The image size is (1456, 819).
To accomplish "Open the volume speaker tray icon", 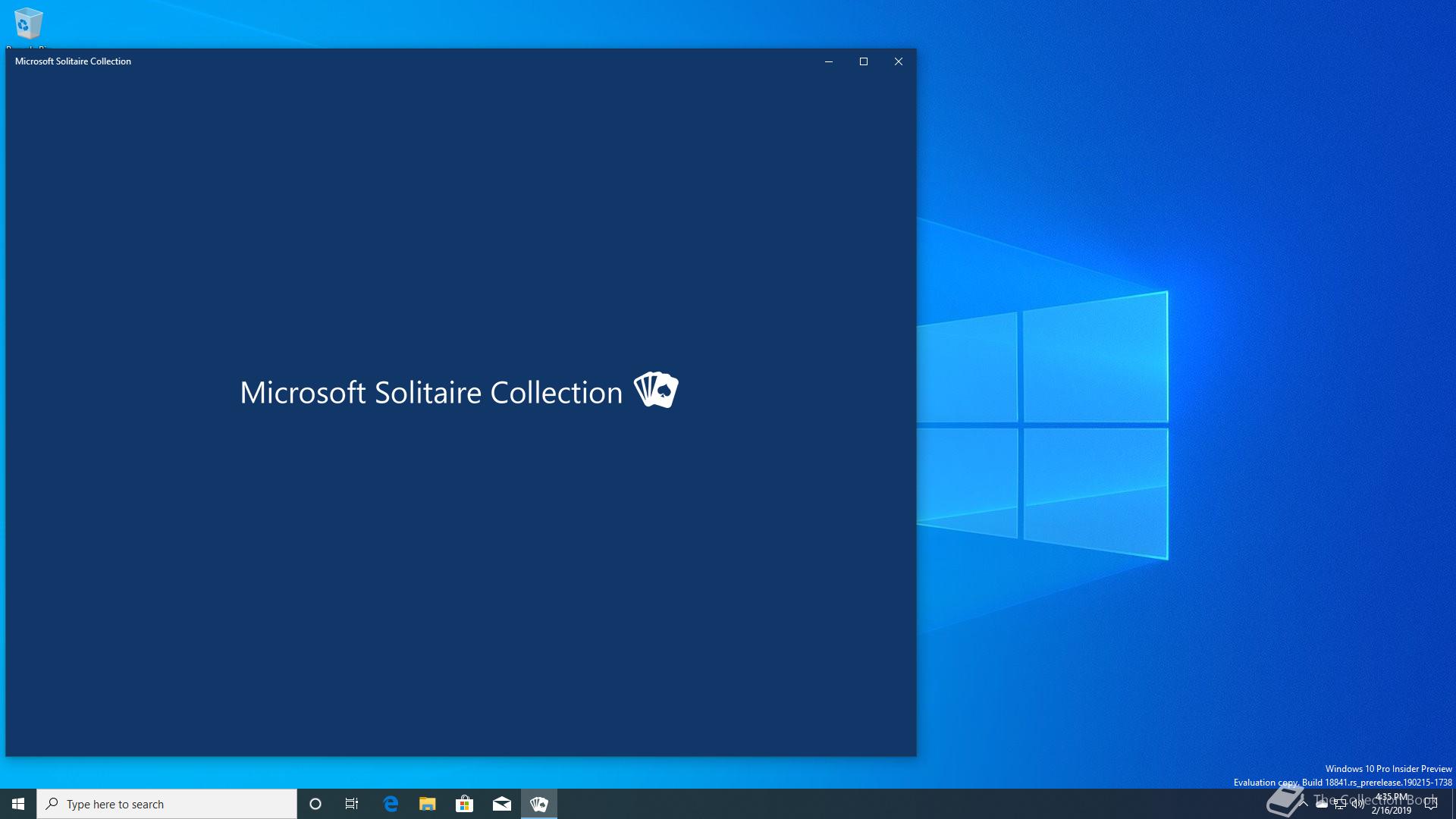I will tap(1358, 804).
